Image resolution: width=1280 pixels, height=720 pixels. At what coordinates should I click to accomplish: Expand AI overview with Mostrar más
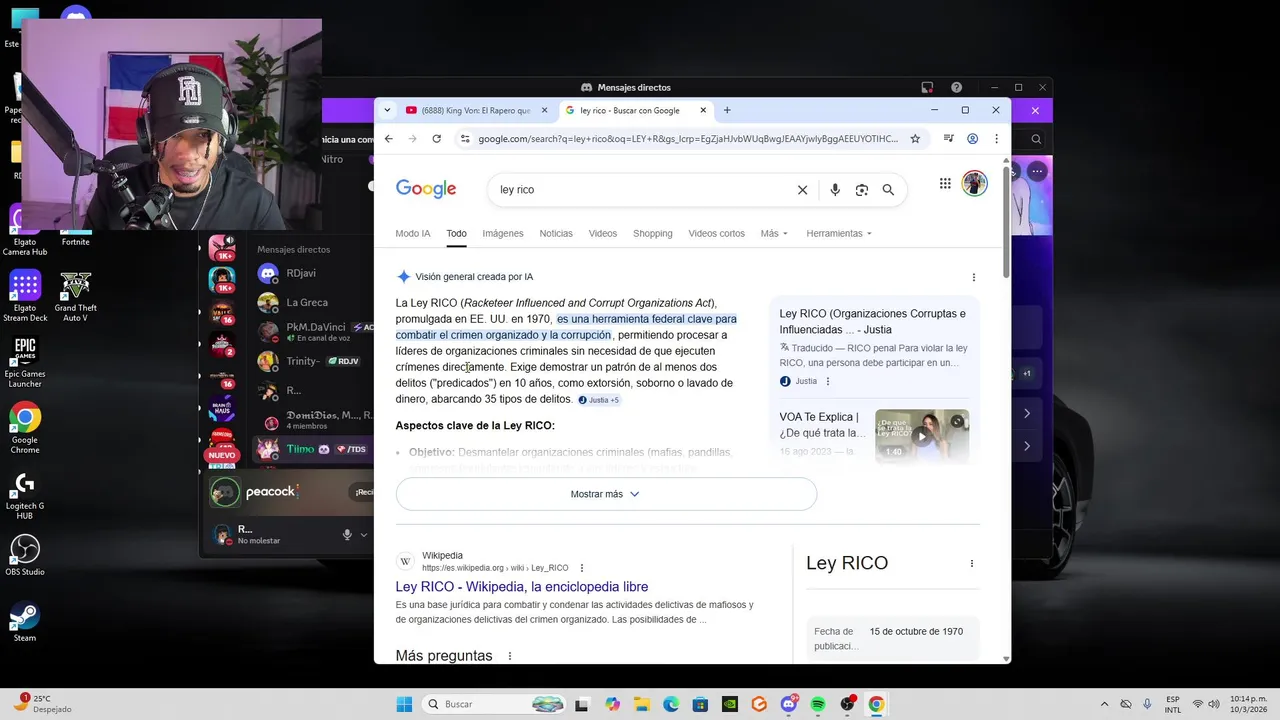[606, 494]
